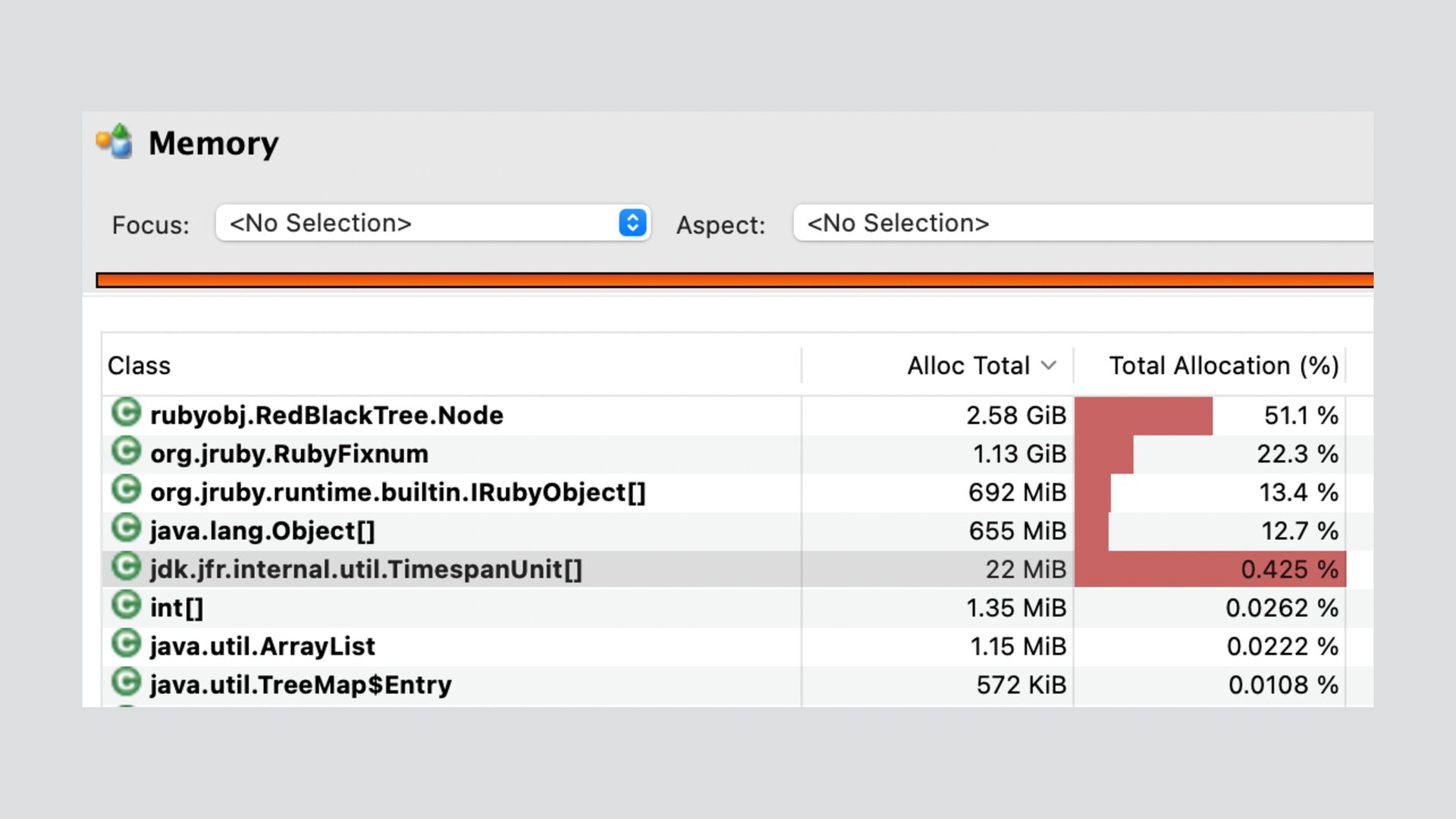Screen dimensions: 1456x819
Task: Click the 655 MiB alloc total cell
Action: (1017, 531)
